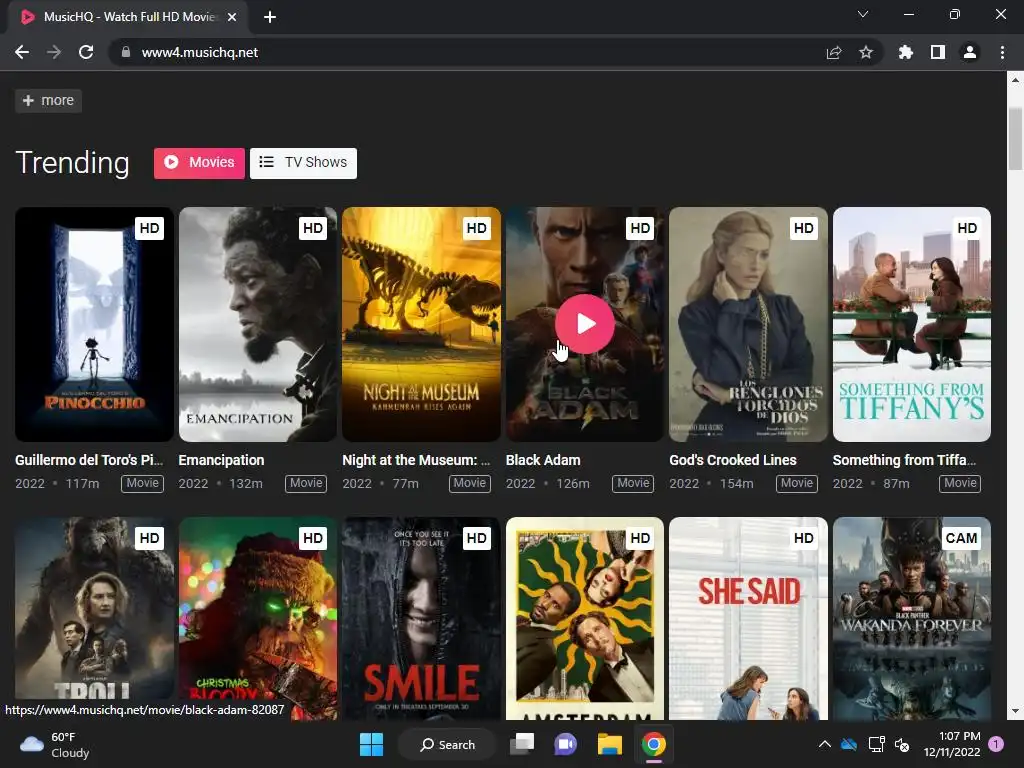1024x768 pixels.
Task: Open the Pinocchio movie poster
Action: 95,325
